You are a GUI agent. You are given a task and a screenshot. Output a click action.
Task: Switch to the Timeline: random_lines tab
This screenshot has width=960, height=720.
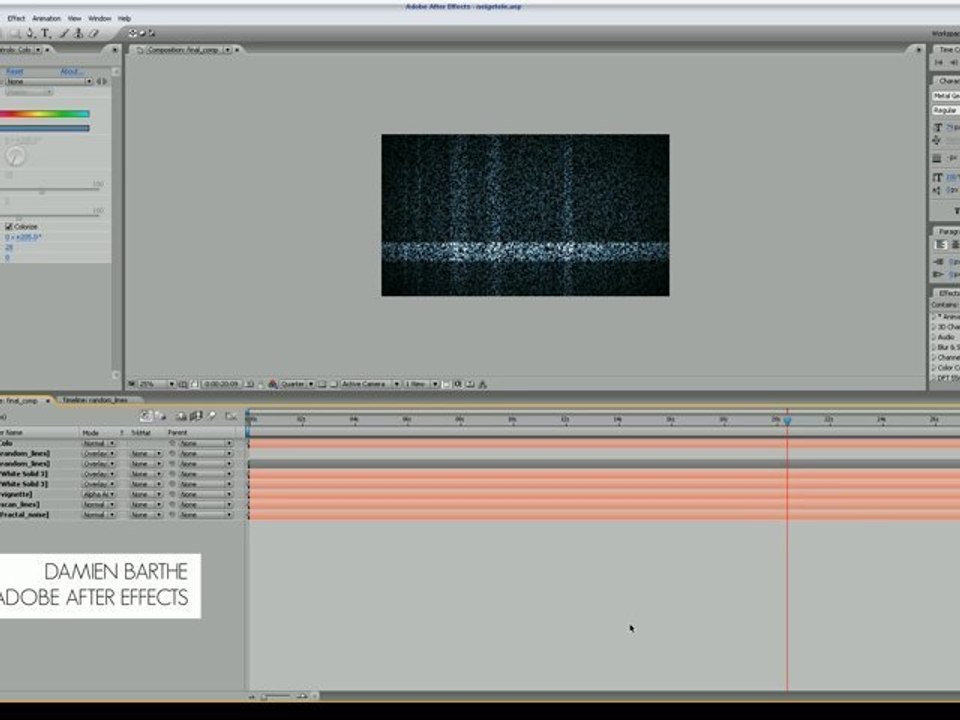click(x=96, y=400)
